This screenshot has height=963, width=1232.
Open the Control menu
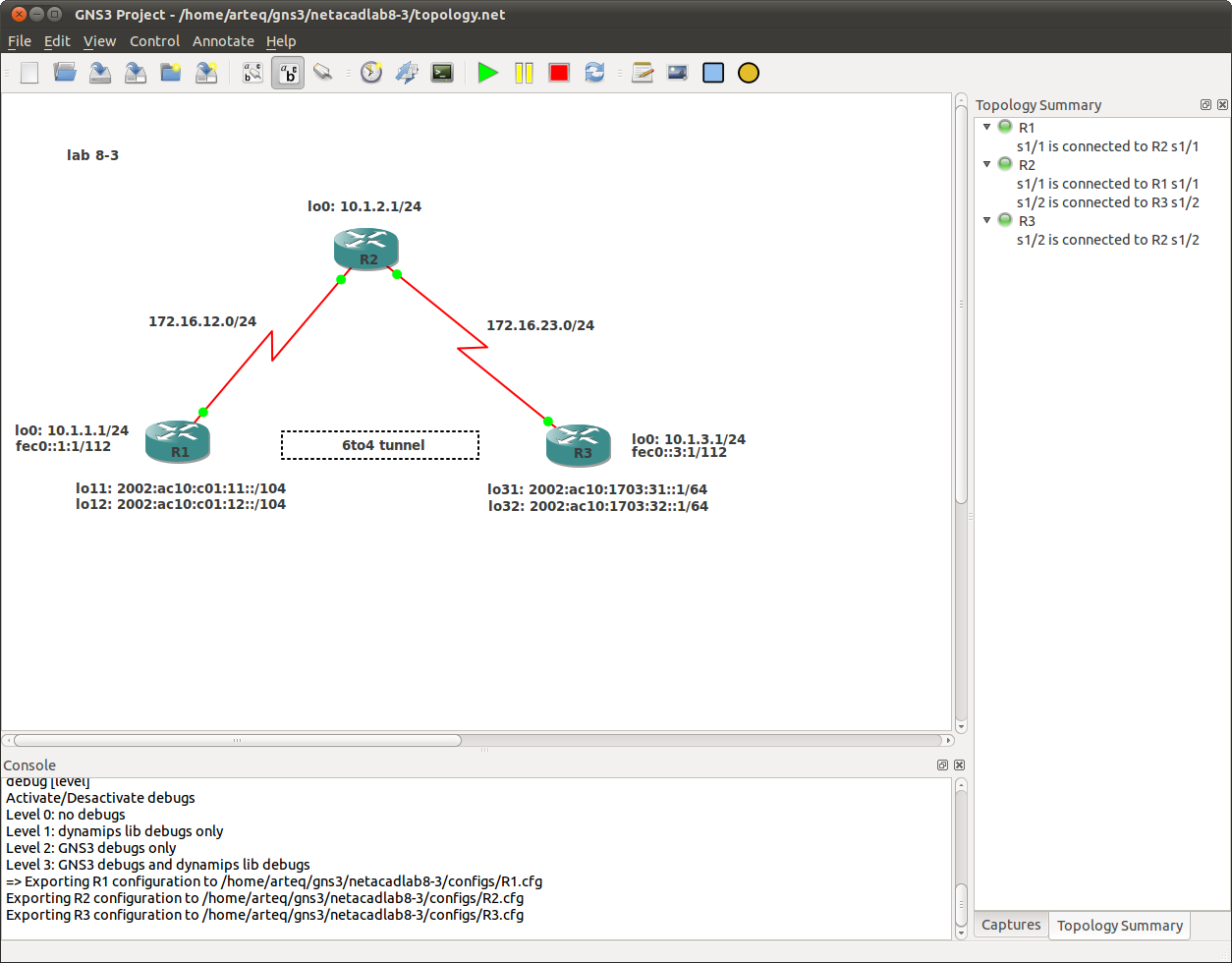tap(154, 41)
